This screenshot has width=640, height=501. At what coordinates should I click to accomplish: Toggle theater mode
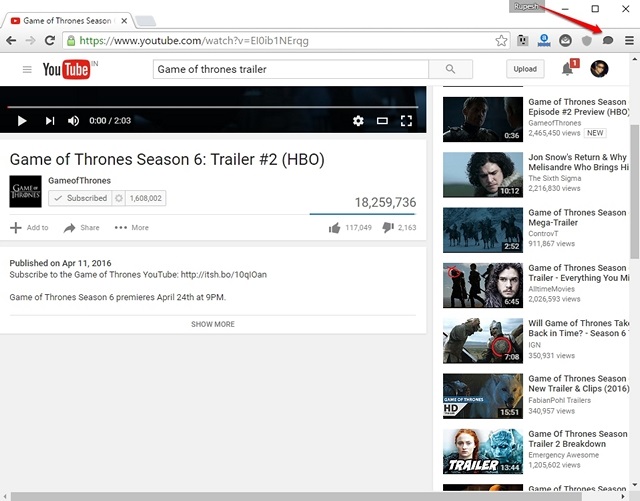[x=382, y=121]
